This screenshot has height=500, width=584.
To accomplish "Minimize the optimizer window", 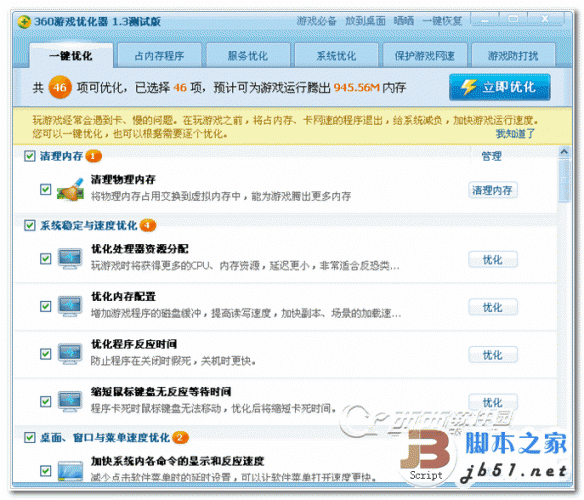I will coord(485,19).
